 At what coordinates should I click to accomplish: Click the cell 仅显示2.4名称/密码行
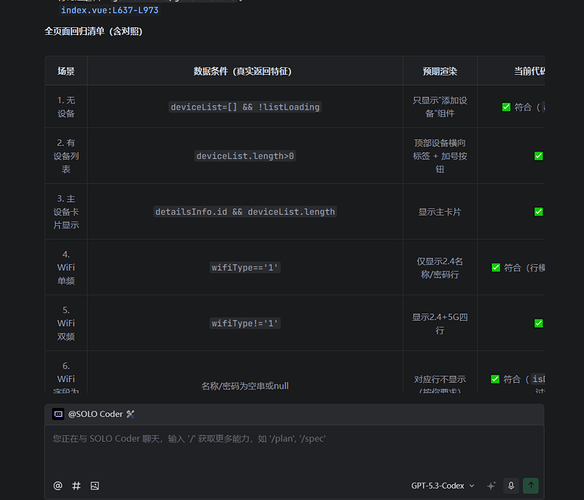[x=439, y=268]
